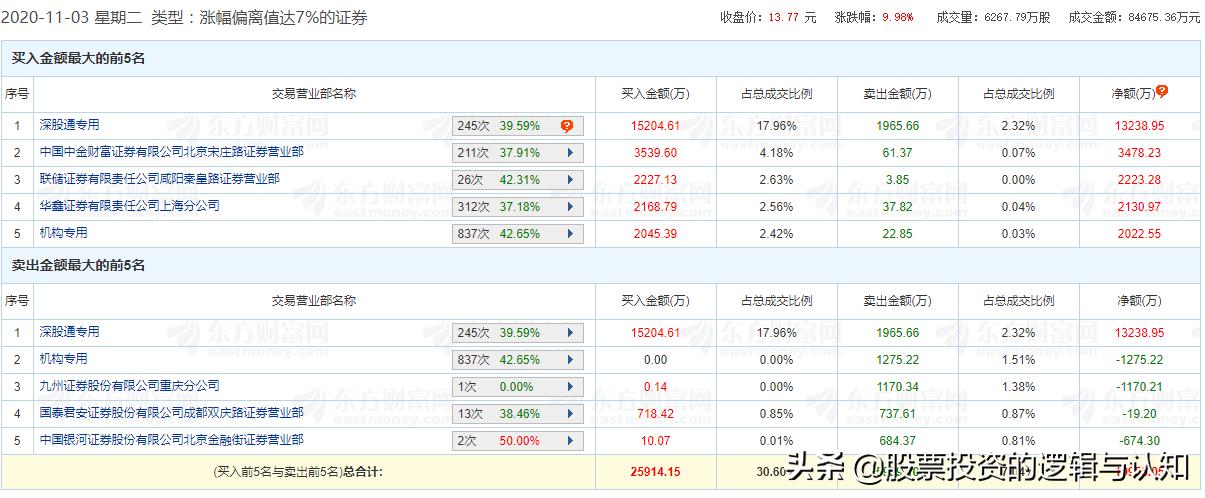Screen dimensions: 1205x498
Task: Click net amount cell 3478.23
Action: tap(1140, 153)
